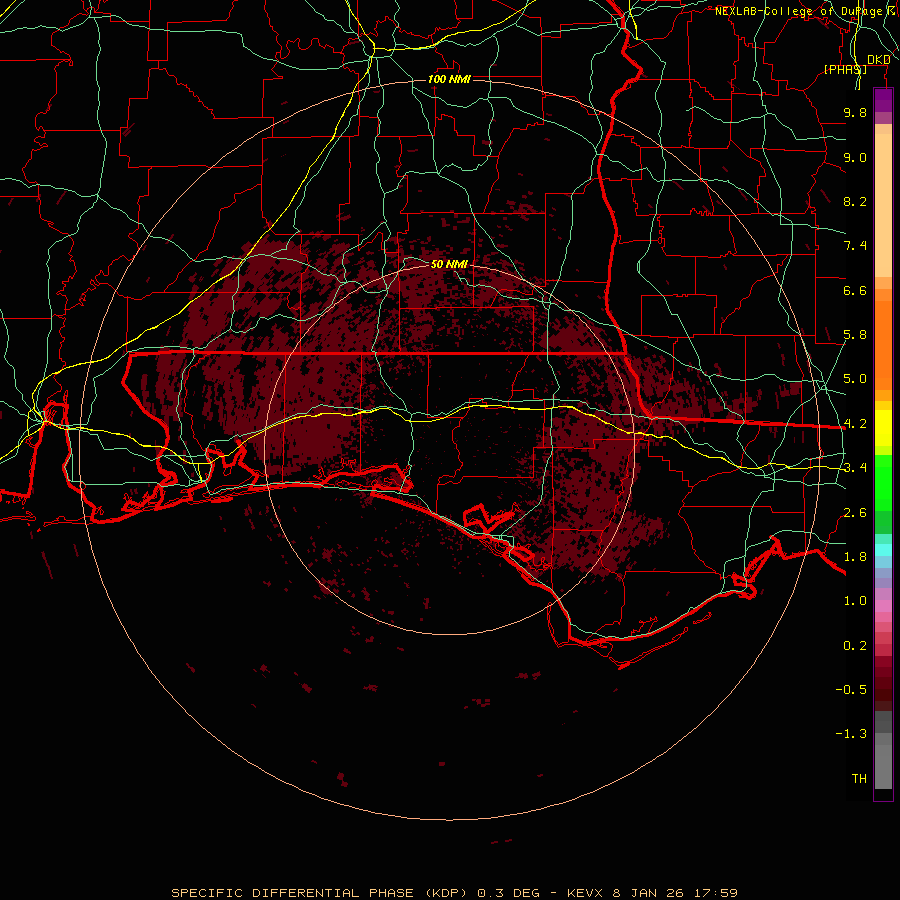Click the 0.3 DEG elevation text in the caption
This screenshot has height=900, width=900.
click(508, 893)
